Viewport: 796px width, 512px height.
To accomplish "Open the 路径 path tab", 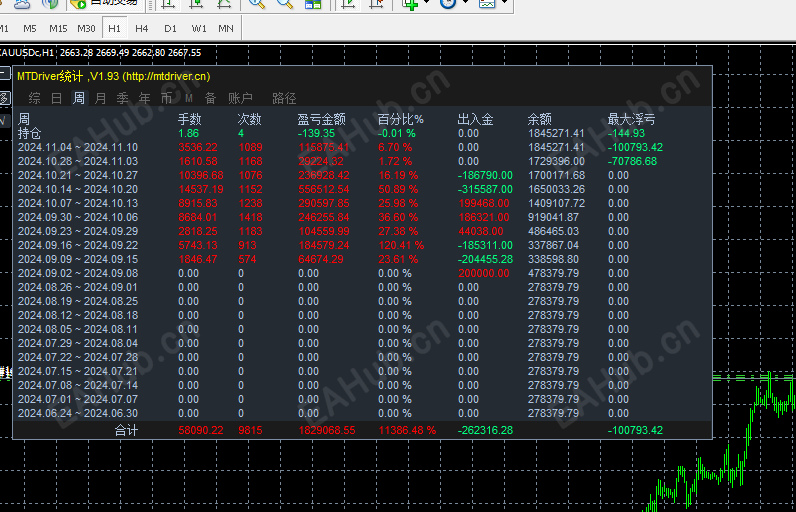I will tap(284, 98).
